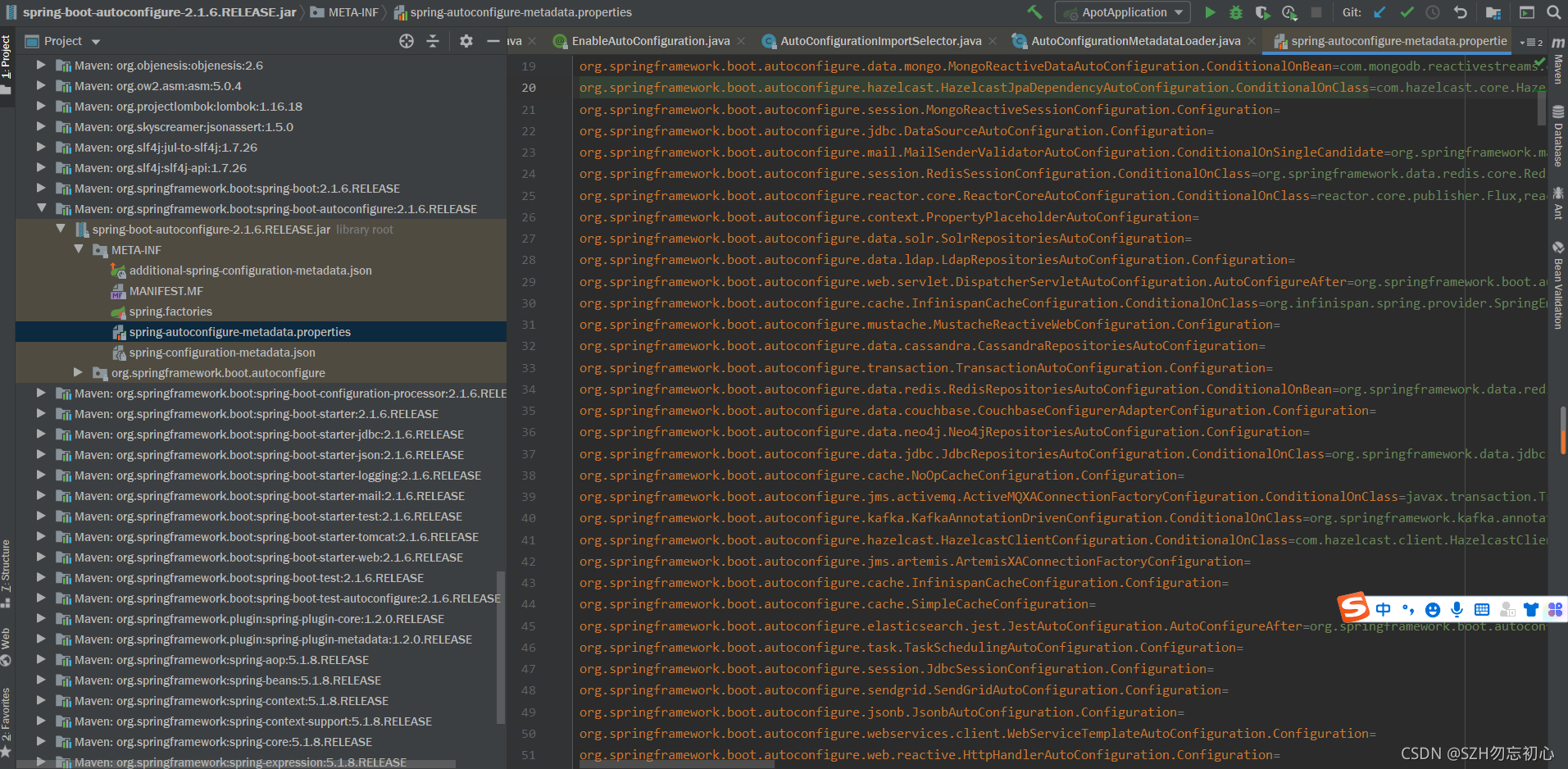Open Sogou skin shirt icon
The width and height of the screenshot is (1568, 769).
click(1531, 609)
